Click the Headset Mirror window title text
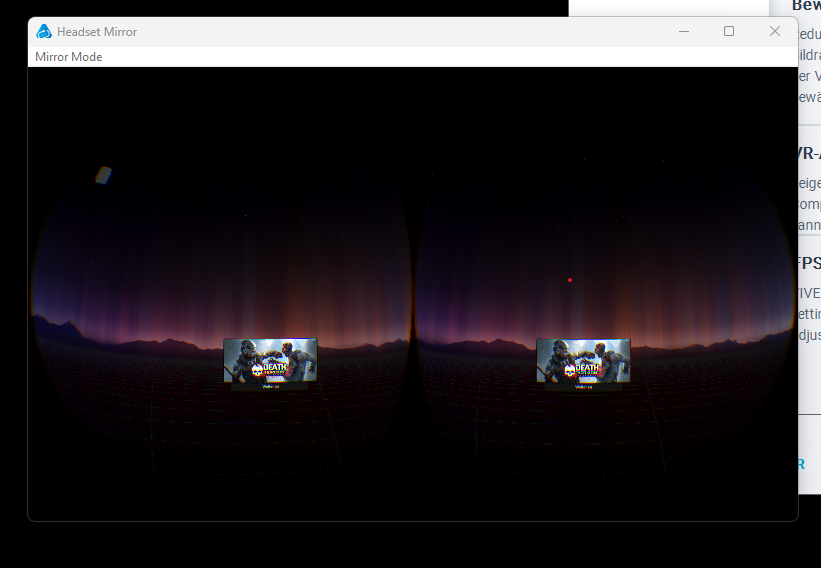821x568 pixels. pos(97,32)
